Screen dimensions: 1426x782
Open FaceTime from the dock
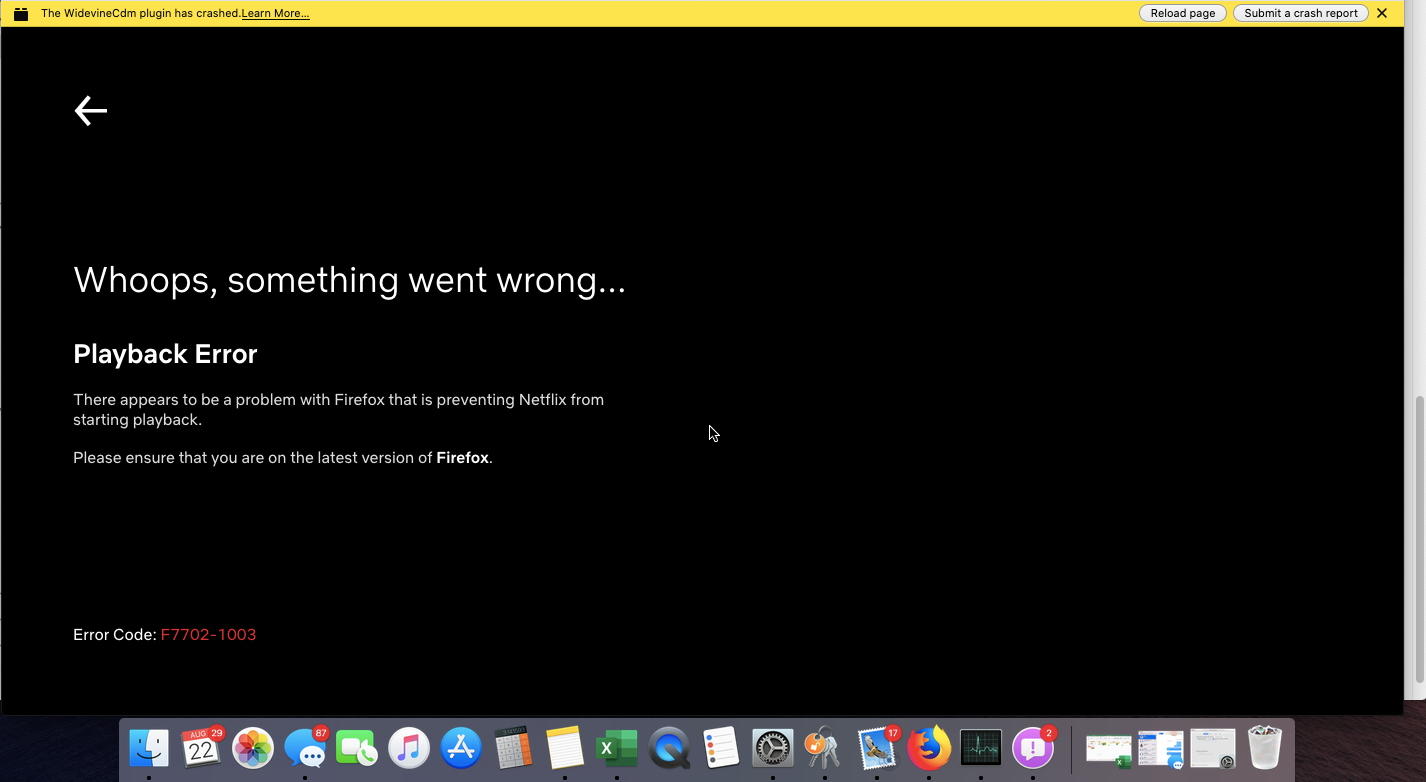pyautogui.click(x=357, y=748)
